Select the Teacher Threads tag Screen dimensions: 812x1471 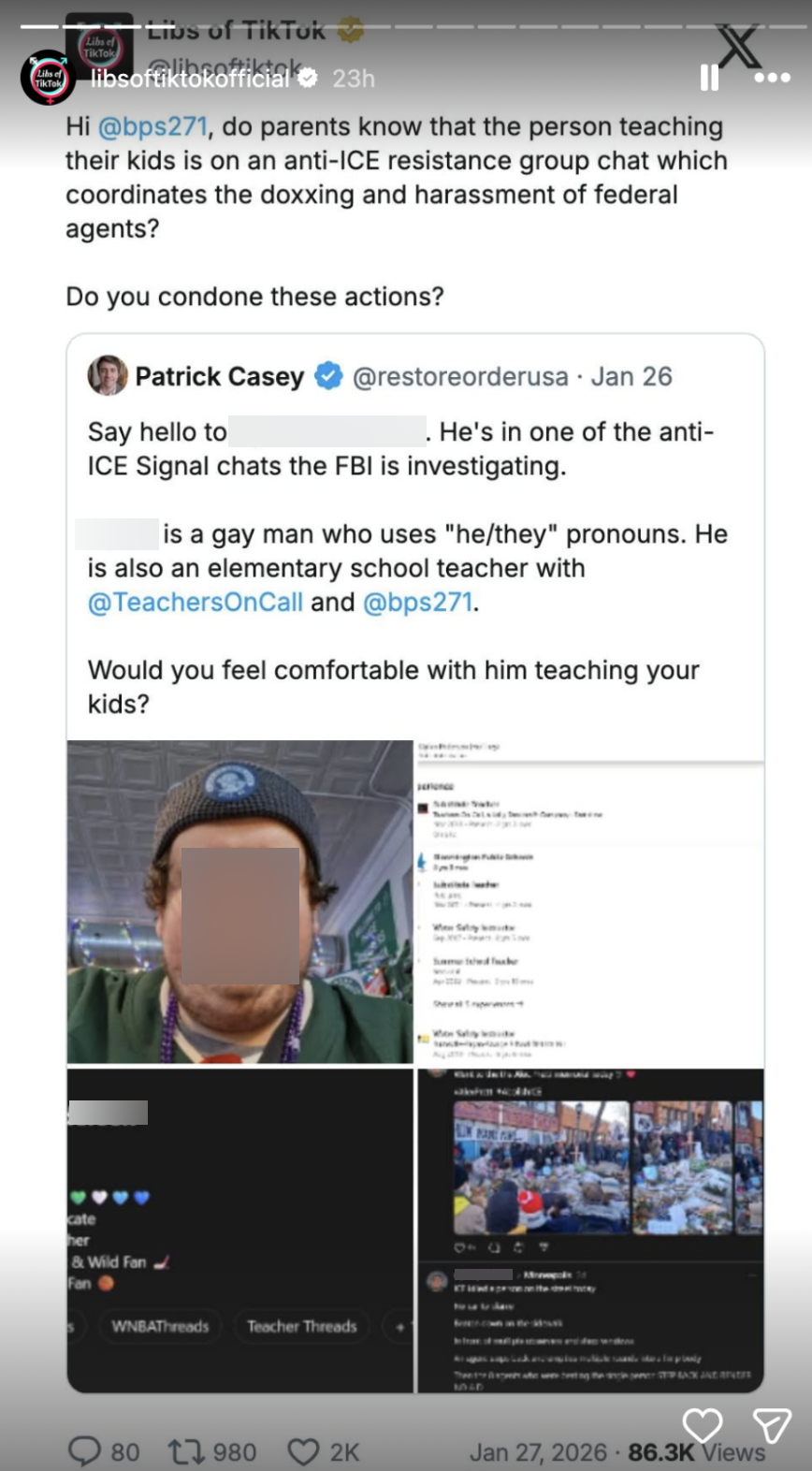coord(301,1326)
